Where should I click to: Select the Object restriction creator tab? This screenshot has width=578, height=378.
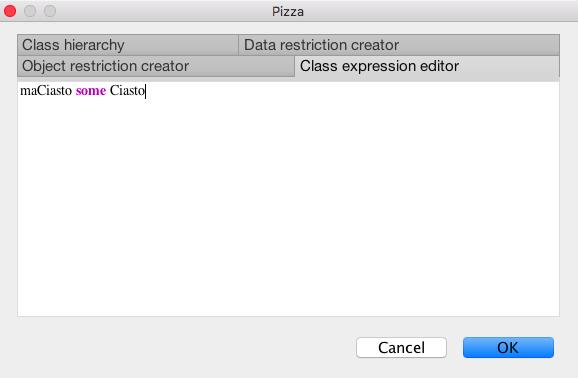tap(156, 66)
